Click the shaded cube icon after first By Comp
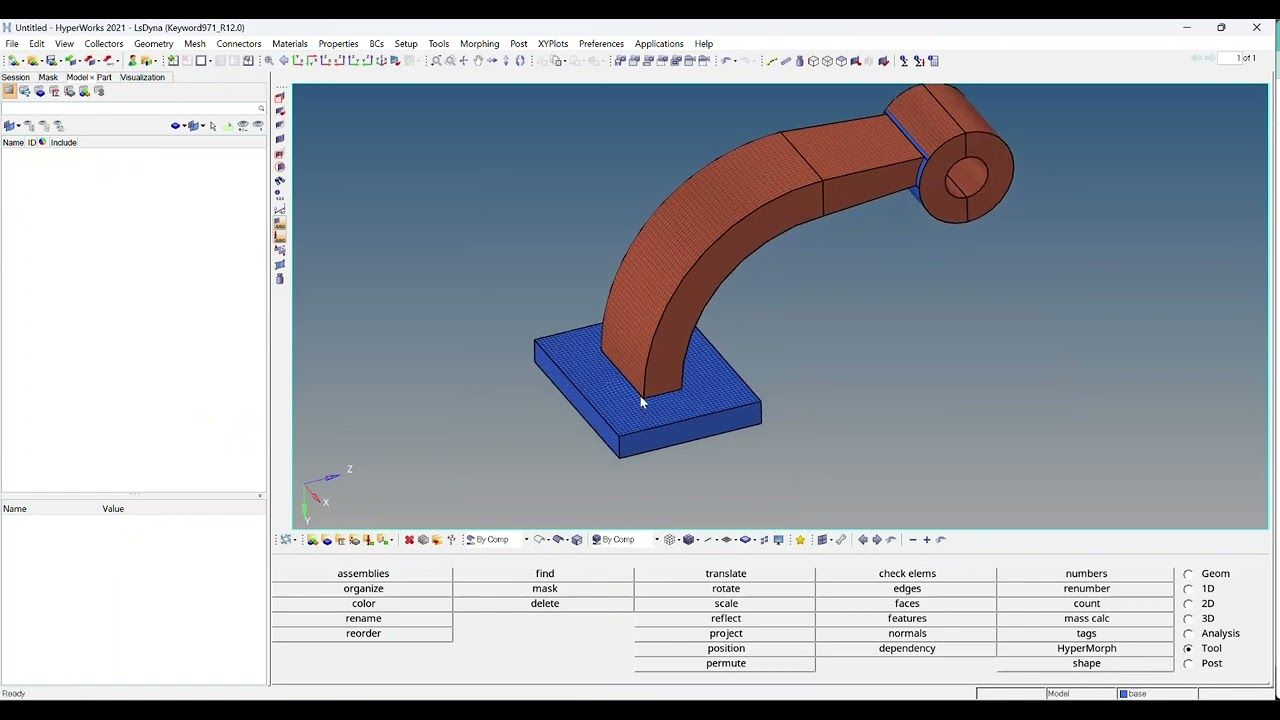Image resolution: width=1280 pixels, height=720 pixels. click(x=577, y=540)
